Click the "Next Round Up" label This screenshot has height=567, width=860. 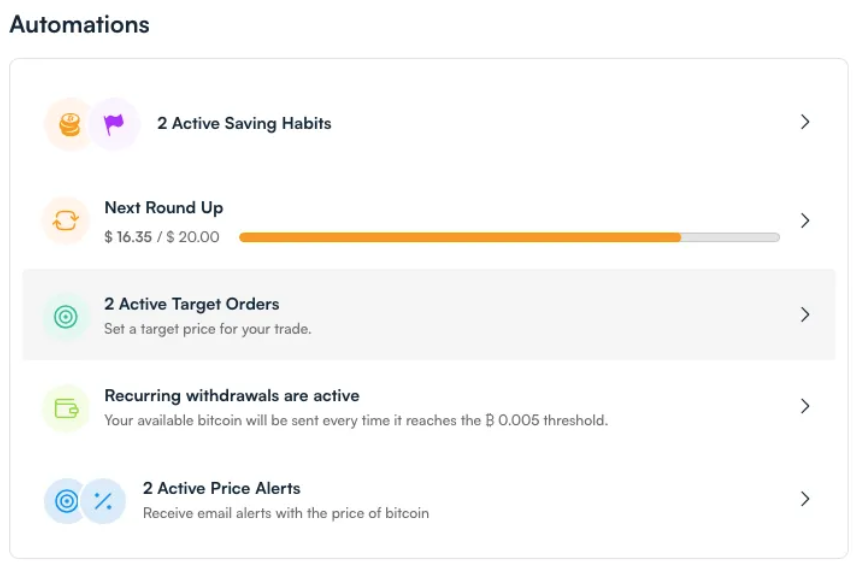click(164, 208)
